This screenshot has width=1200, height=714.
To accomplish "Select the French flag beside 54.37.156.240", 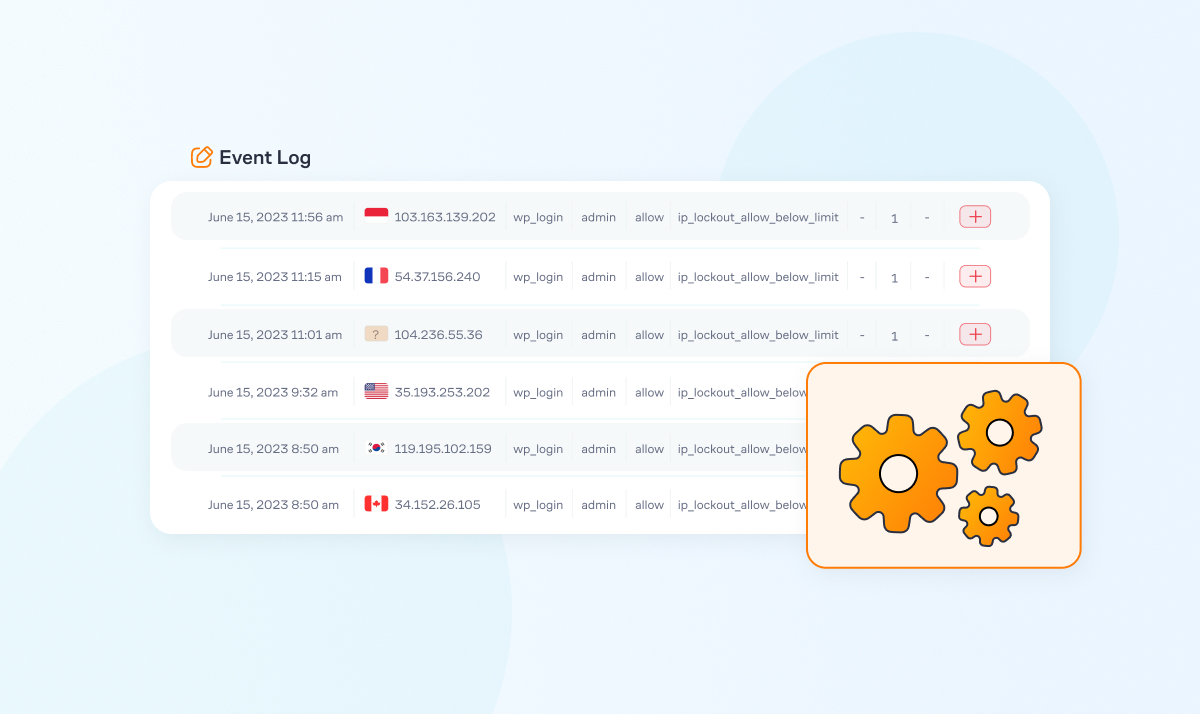I will [375, 276].
